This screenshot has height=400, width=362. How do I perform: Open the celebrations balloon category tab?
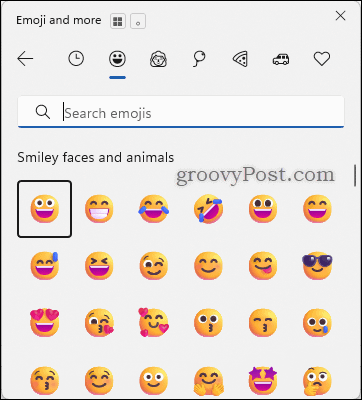click(199, 59)
